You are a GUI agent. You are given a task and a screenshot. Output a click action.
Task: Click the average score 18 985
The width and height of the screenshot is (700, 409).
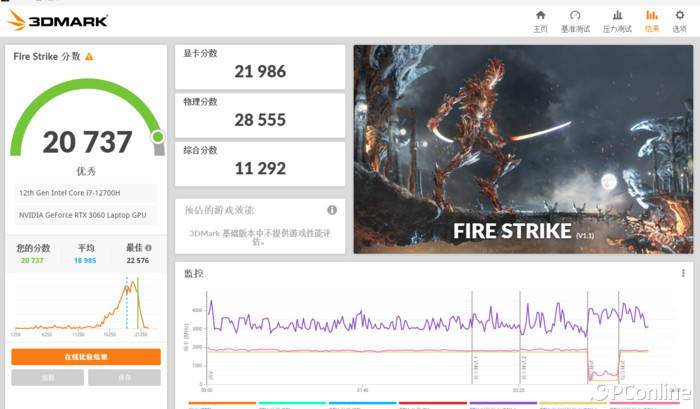click(85, 260)
